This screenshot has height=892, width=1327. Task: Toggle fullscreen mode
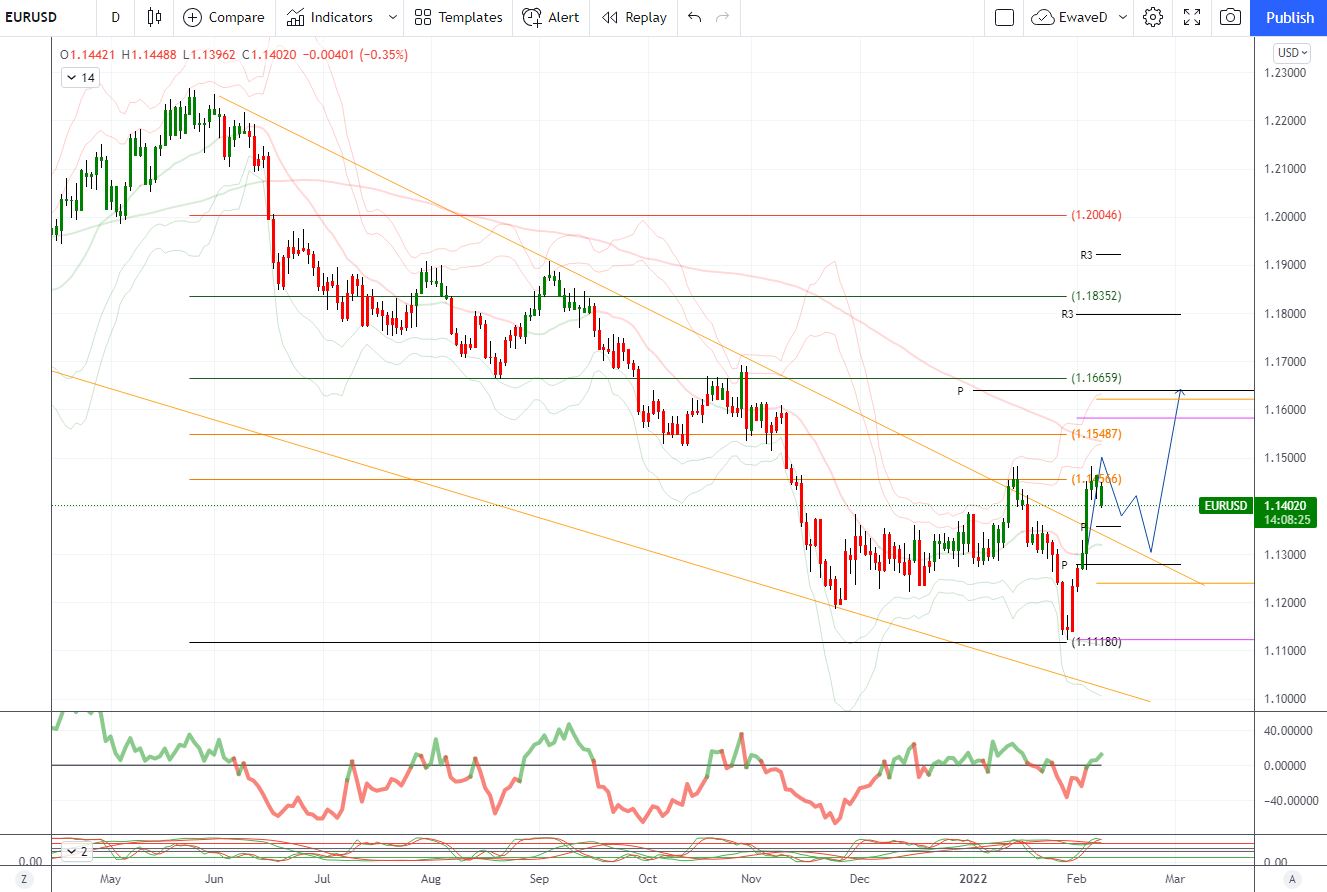tap(1192, 17)
